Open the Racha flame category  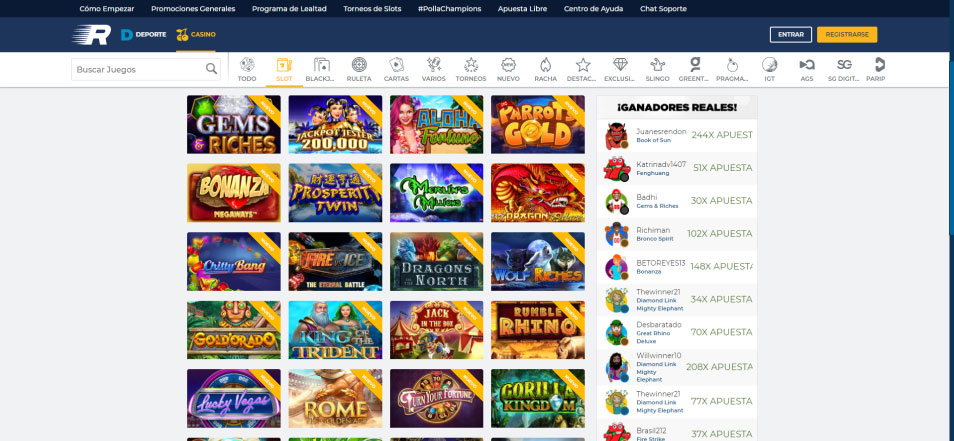pos(546,65)
